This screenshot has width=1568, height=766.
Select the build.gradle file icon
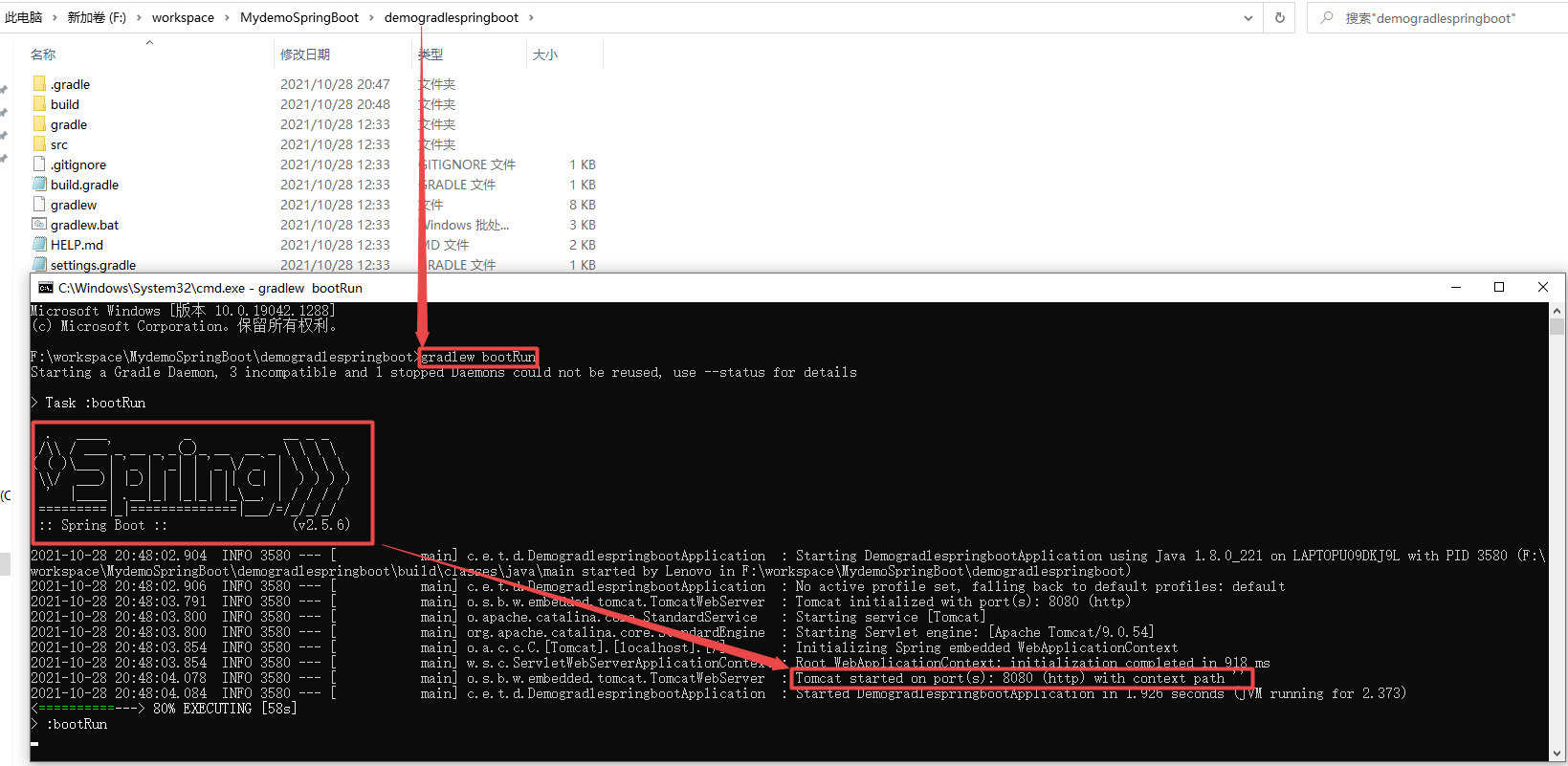click(x=39, y=185)
